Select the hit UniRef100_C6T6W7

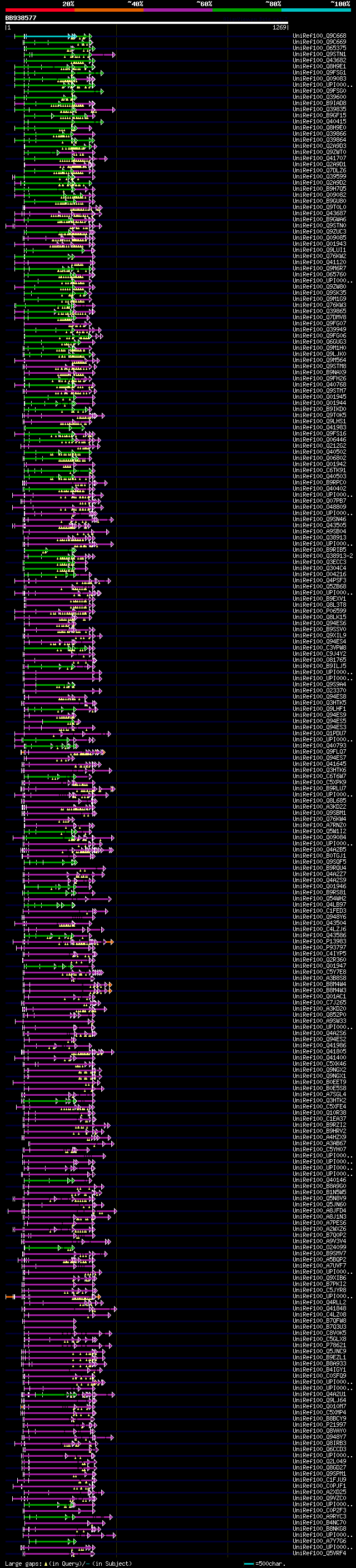(319, 776)
